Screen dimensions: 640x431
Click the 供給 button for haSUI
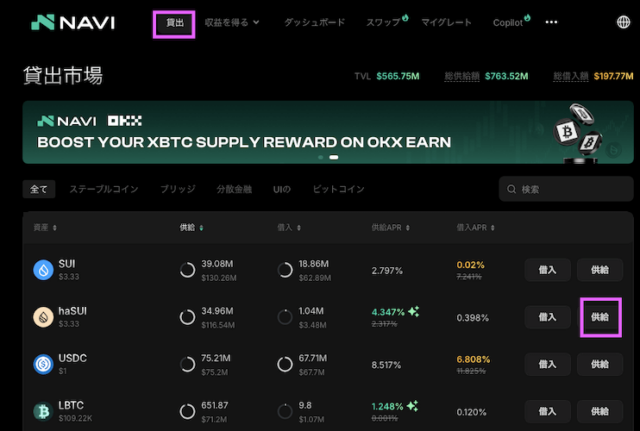click(x=599, y=317)
